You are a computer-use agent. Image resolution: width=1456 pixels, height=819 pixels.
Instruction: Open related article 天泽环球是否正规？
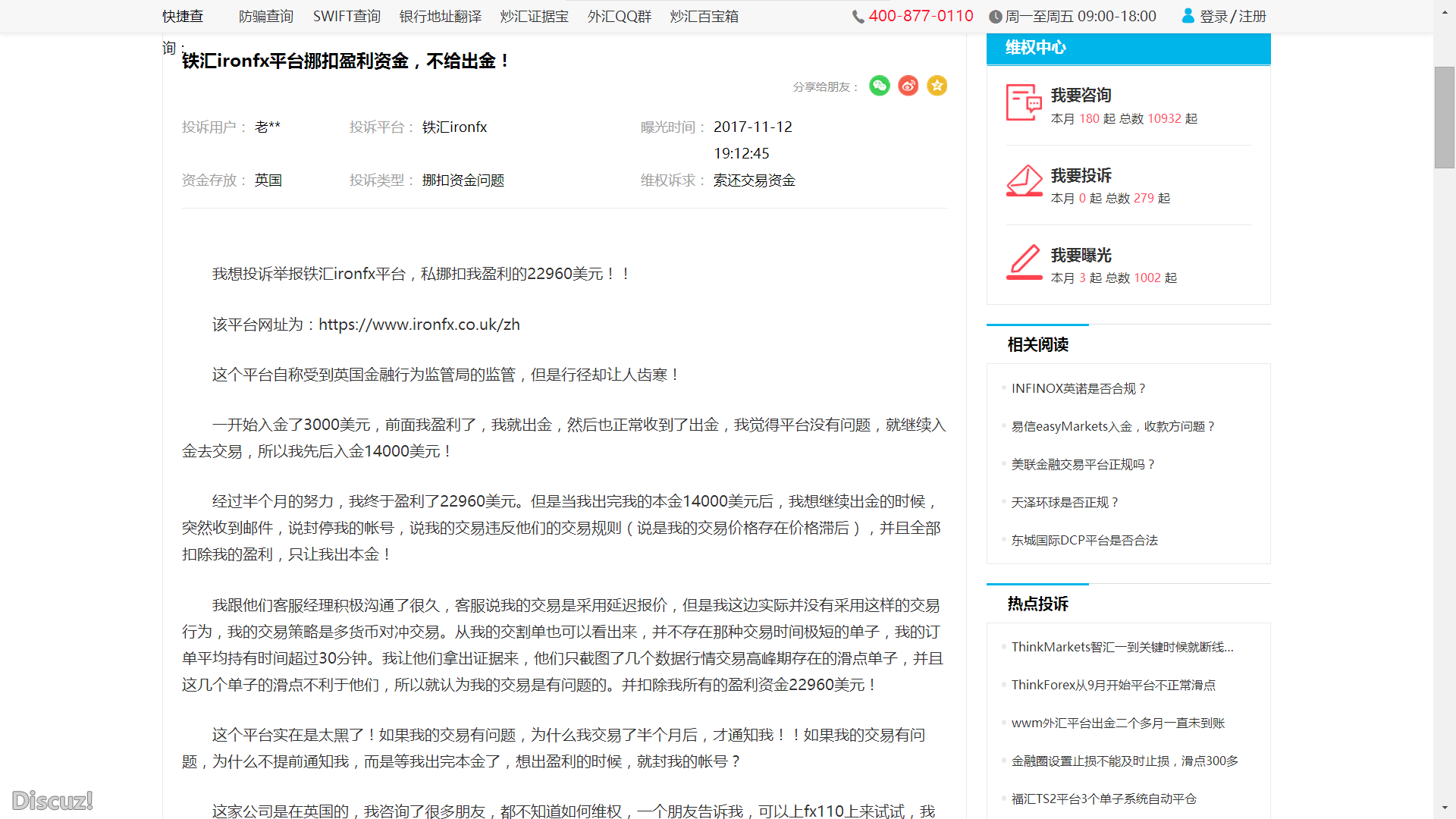tap(1065, 502)
